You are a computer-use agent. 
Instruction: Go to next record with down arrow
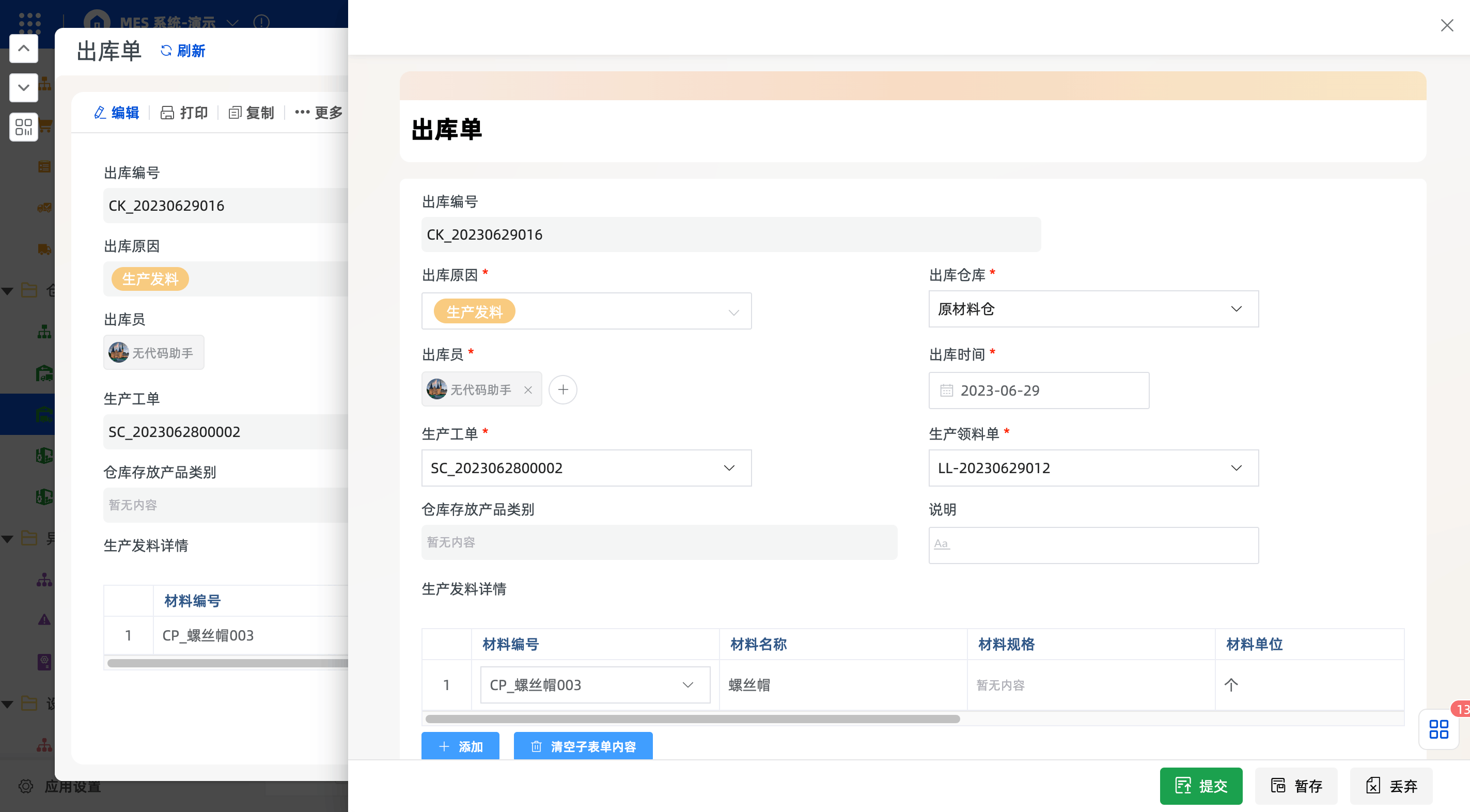pos(23,87)
